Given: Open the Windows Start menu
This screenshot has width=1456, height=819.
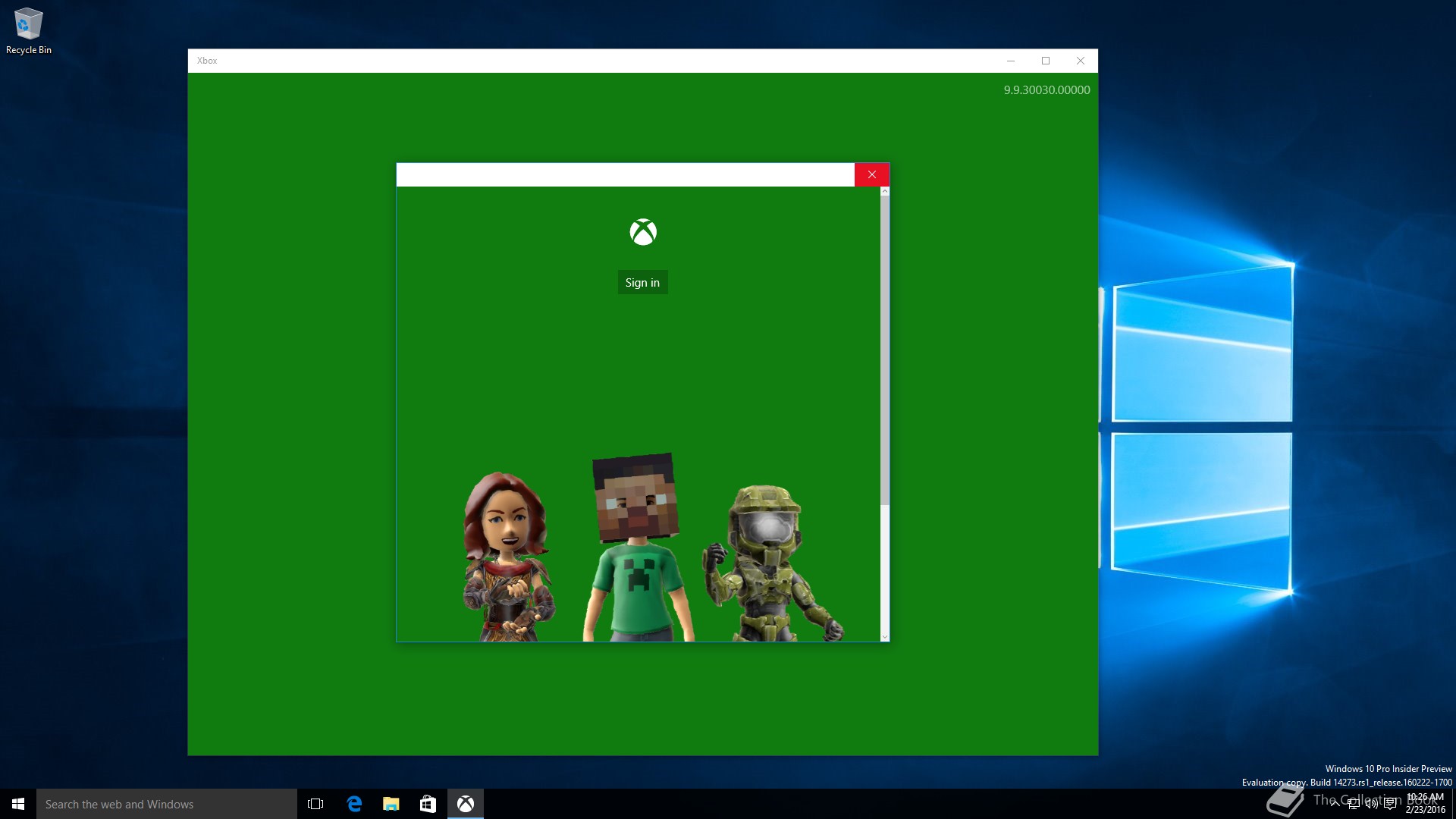Looking at the screenshot, I should pyautogui.click(x=18, y=804).
